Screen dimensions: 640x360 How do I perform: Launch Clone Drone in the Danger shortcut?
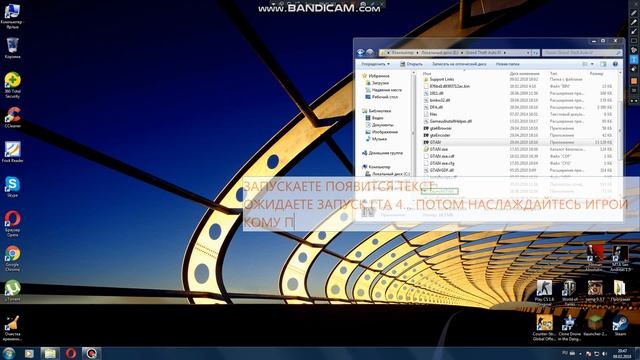click(x=569, y=328)
